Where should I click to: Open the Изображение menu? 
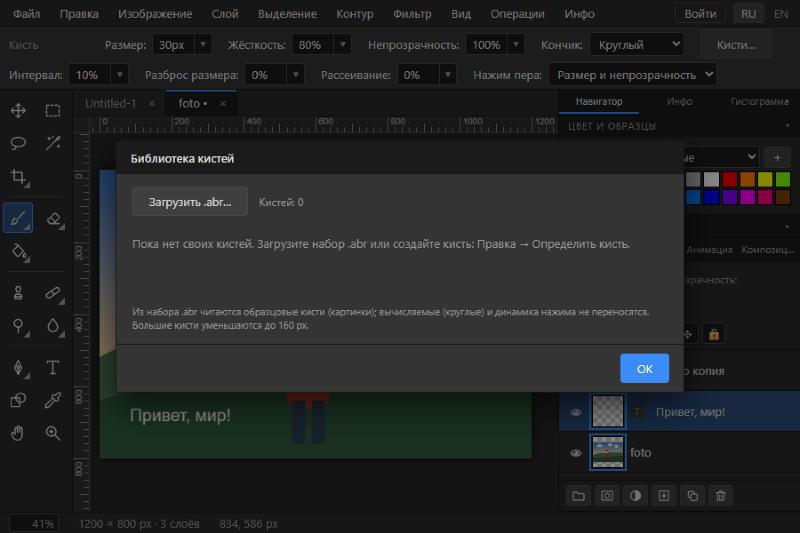155,14
